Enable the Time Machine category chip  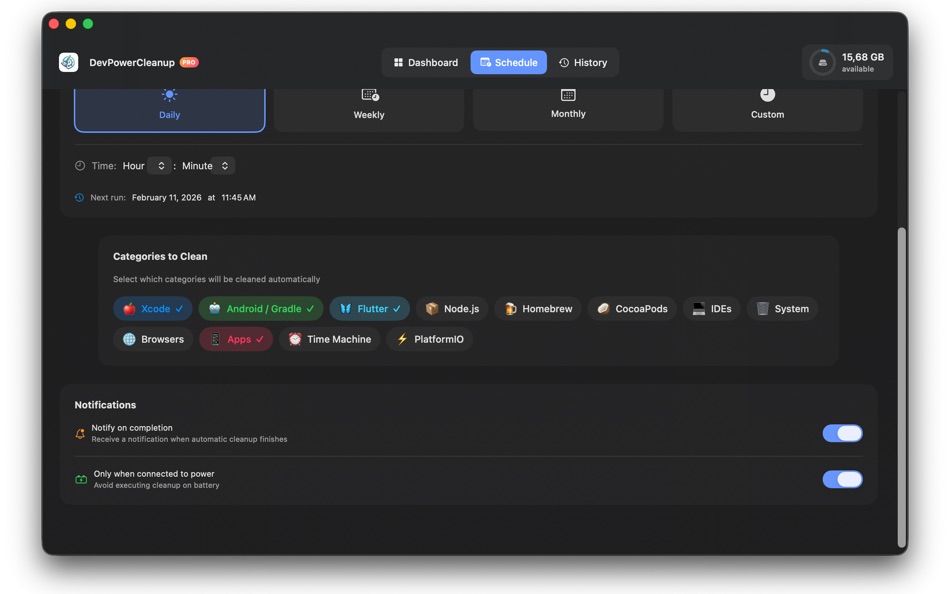330,339
